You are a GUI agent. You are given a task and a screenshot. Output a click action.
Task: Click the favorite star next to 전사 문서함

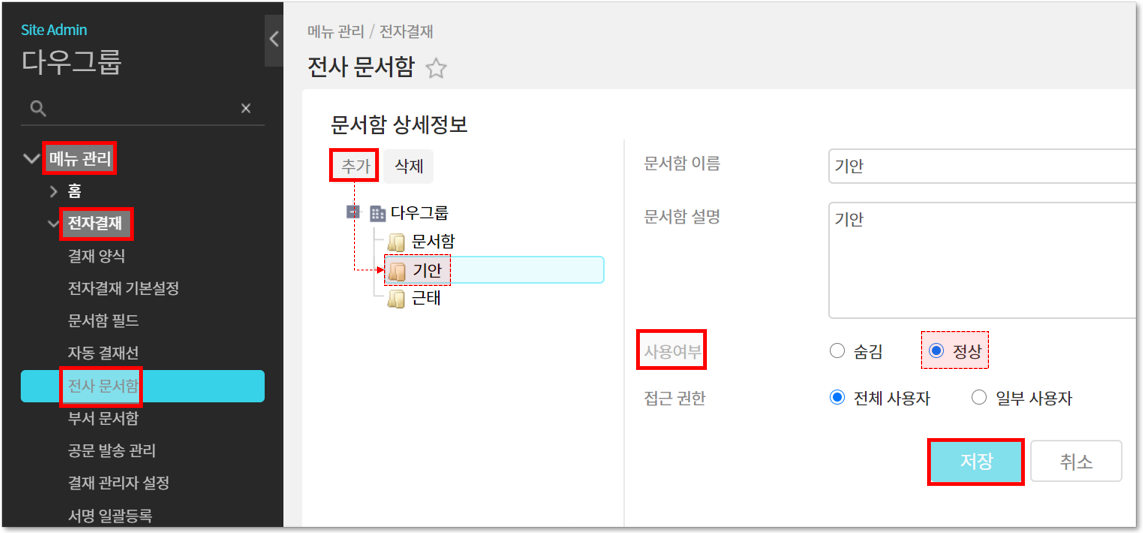click(x=436, y=69)
